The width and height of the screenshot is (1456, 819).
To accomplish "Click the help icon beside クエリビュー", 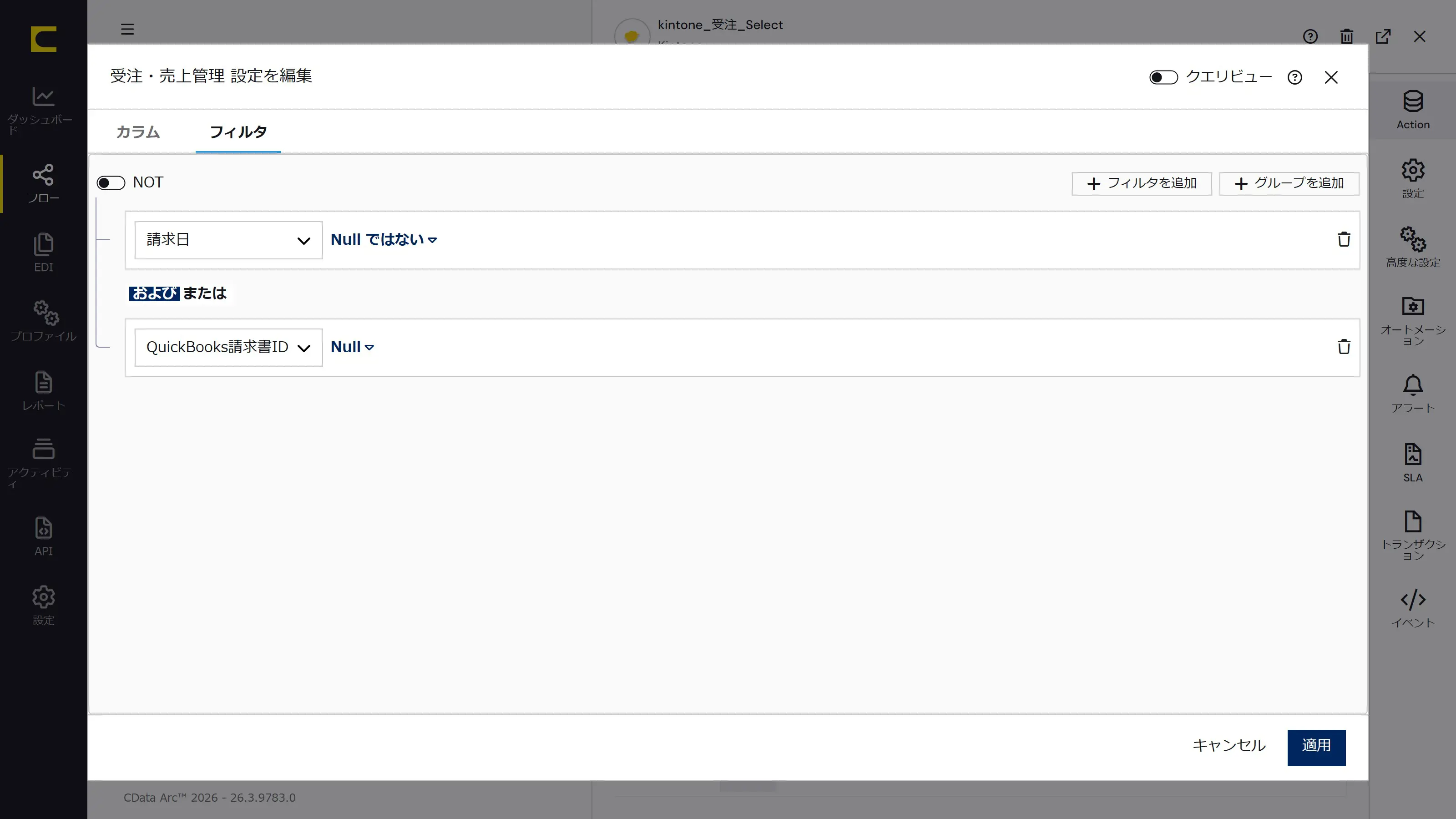I will tap(1294, 77).
